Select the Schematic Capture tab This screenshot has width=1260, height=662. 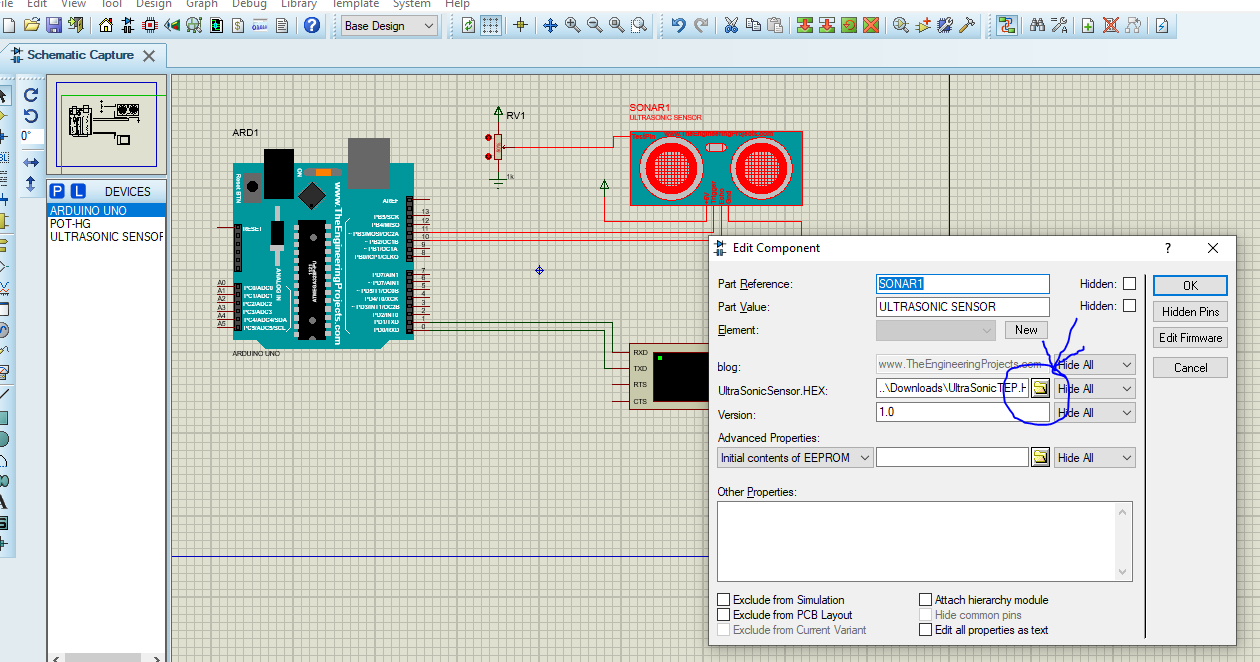(x=80, y=55)
